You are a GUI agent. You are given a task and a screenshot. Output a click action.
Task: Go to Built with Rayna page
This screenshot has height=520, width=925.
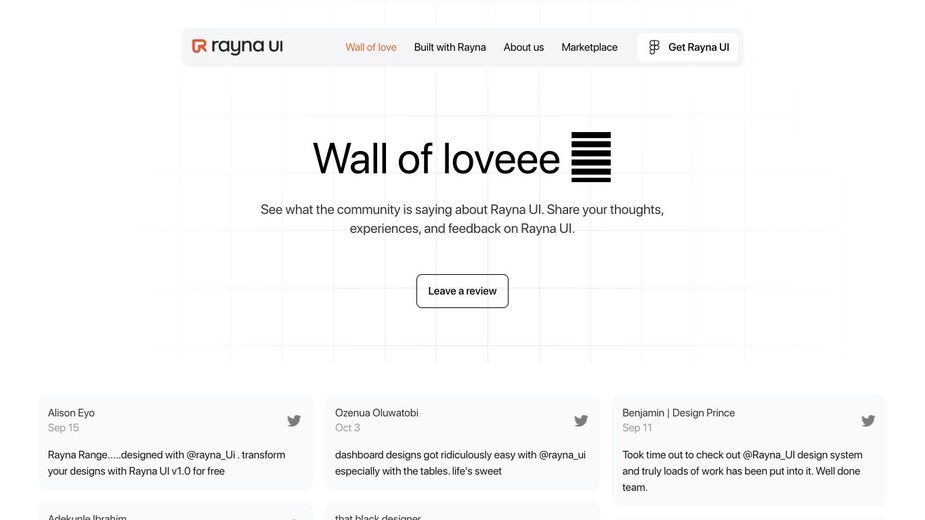[x=450, y=47]
